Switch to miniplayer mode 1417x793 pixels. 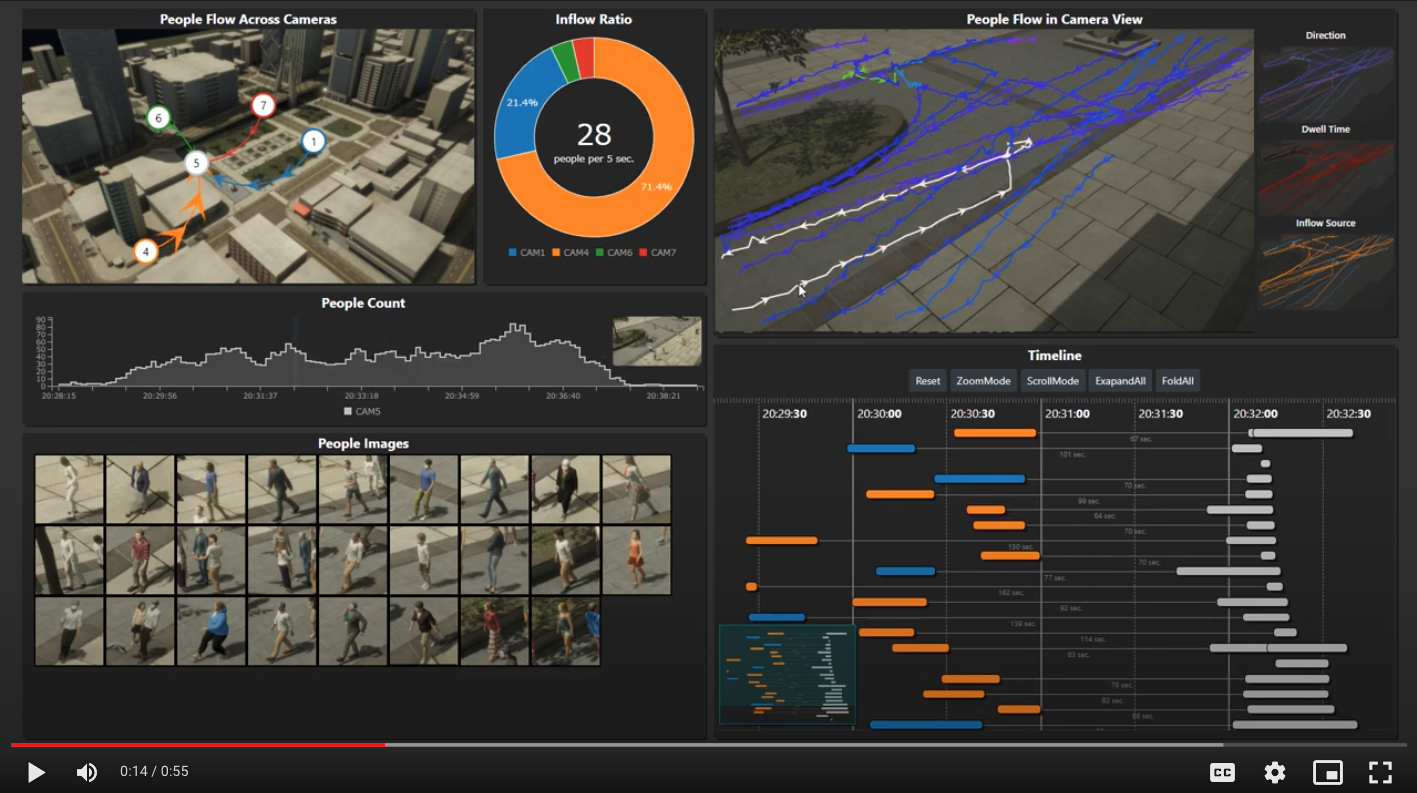point(1327,772)
